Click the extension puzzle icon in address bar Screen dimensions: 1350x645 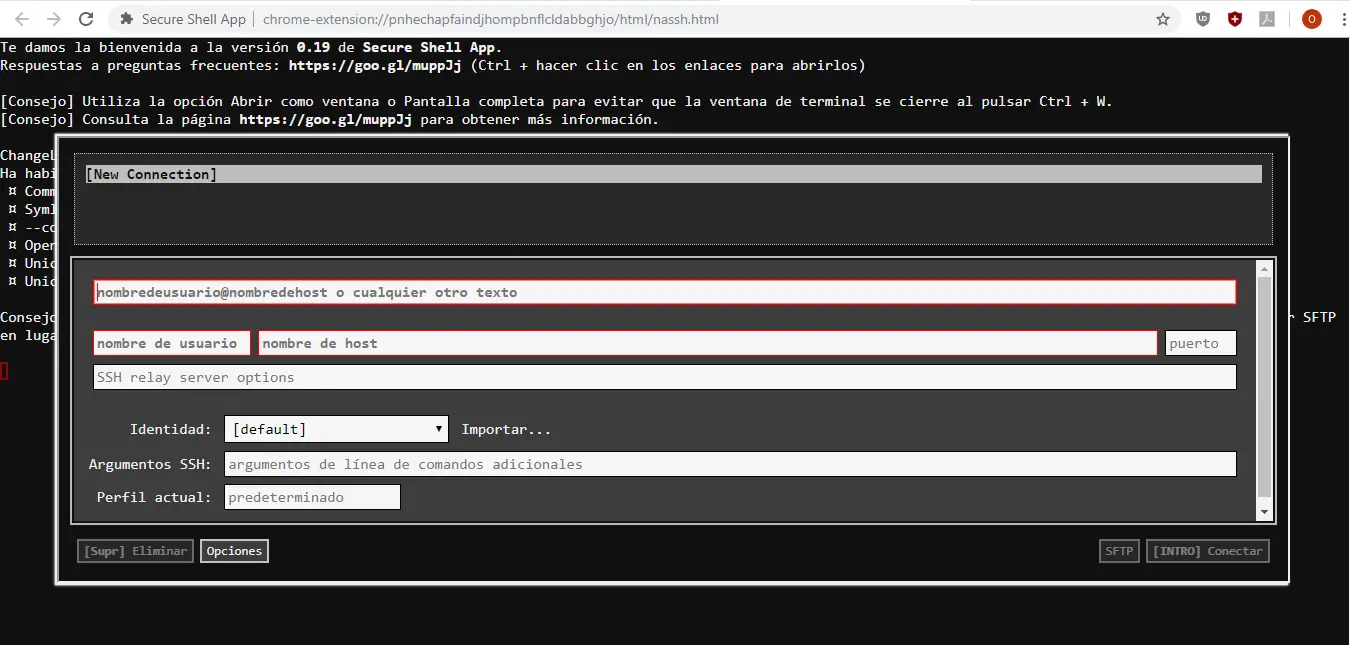point(126,19)
